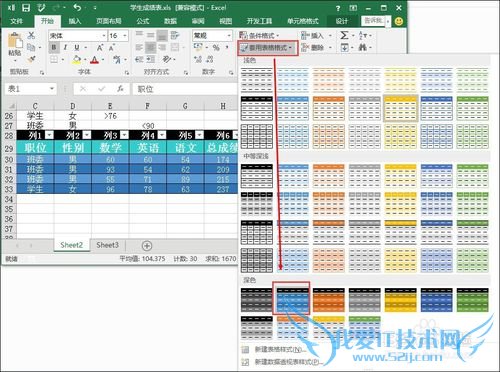Toggle align left
Image resolution: width=500 pixels, height=372 pixels.
[x=139, y=48]
